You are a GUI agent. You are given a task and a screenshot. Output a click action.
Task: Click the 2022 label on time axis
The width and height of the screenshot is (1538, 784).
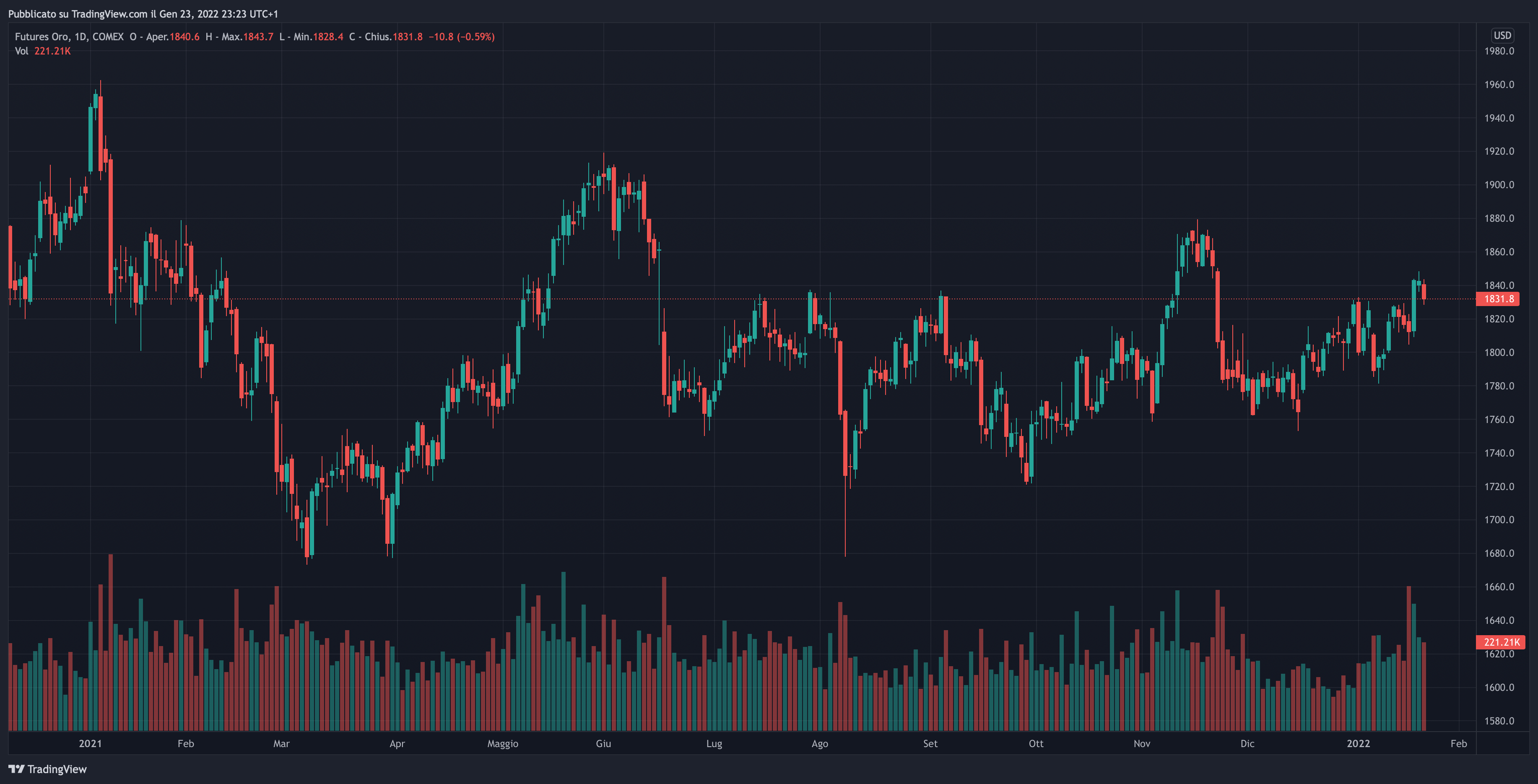click(1358, 743)
